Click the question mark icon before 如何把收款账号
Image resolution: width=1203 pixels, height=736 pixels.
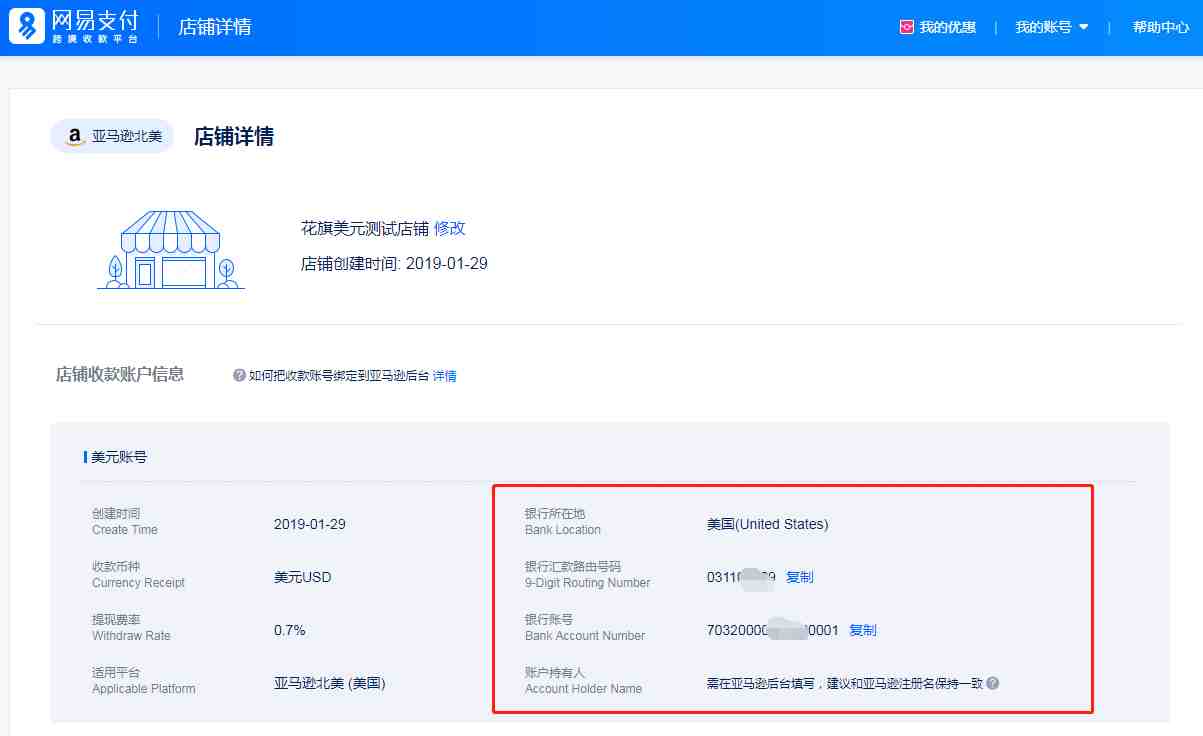pyautogui.click(x=239, y=376)
